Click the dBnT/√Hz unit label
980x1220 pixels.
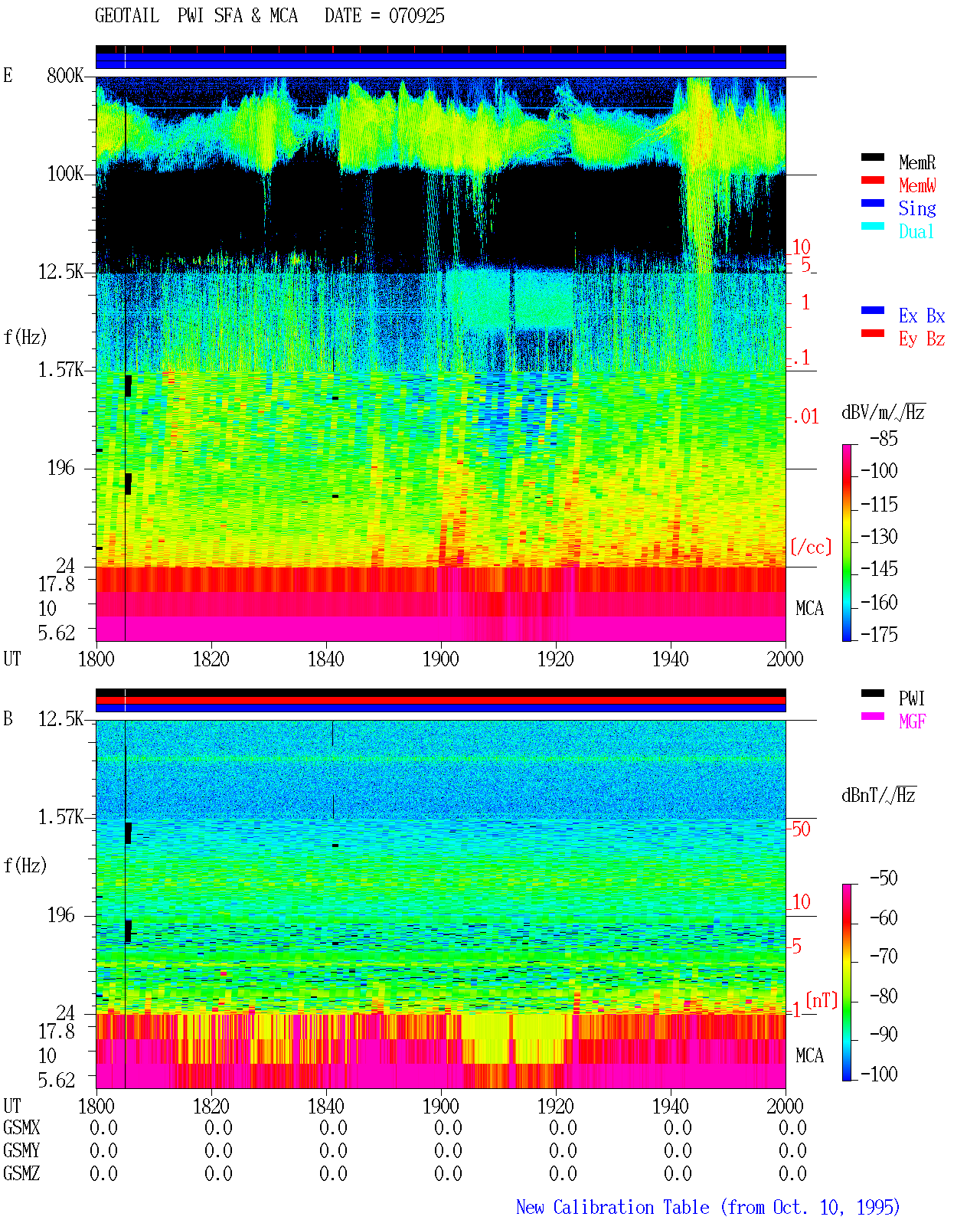point(879,795)
